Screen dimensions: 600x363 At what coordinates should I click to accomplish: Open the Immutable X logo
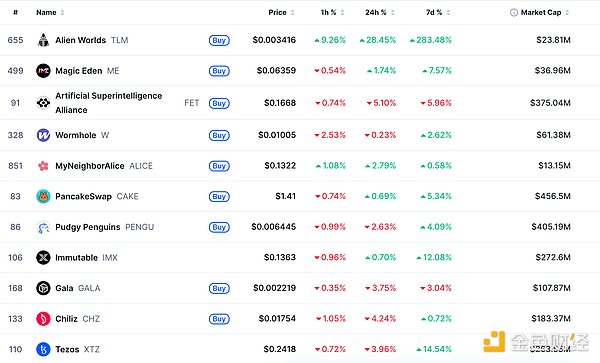pyautogui.click(x=43, y=257)
